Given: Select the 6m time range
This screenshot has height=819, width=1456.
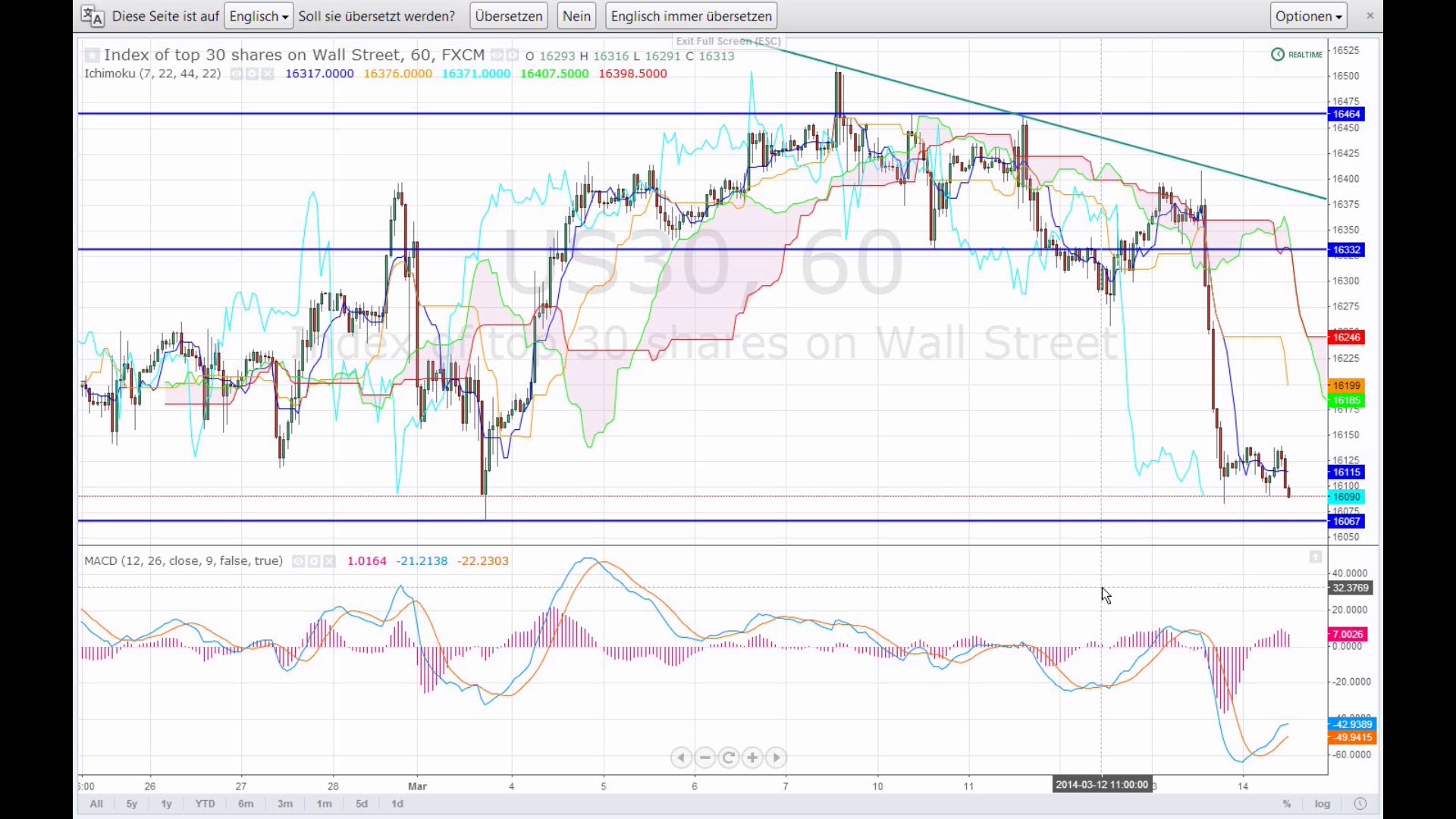Looking at the screenshot, I should (x=246, y=804).
